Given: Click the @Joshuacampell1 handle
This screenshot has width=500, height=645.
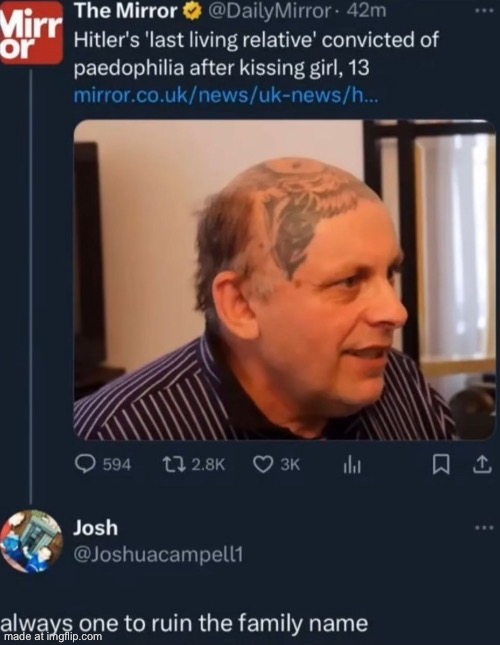Looking at the screenshot, I should (158, 555).
